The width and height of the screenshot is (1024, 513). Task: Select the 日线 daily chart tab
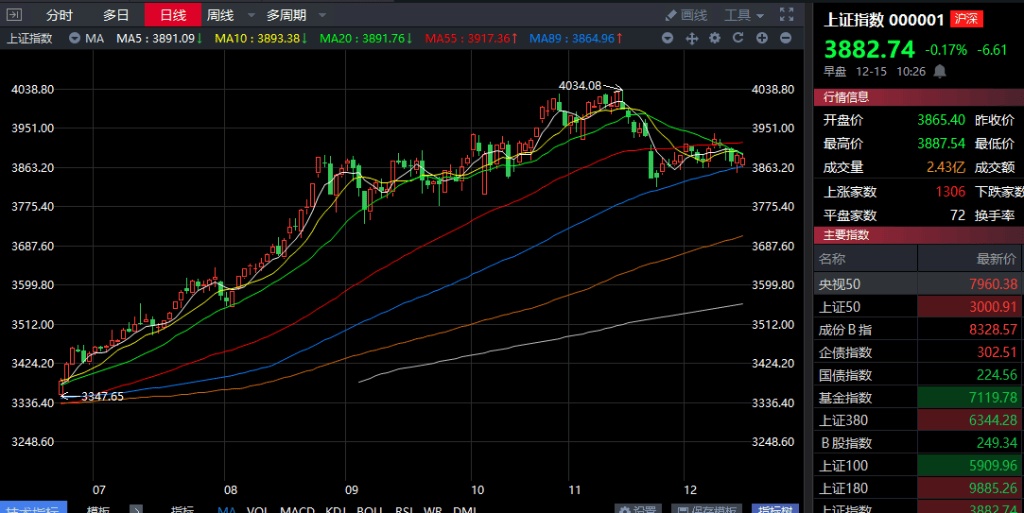(173, 15)
